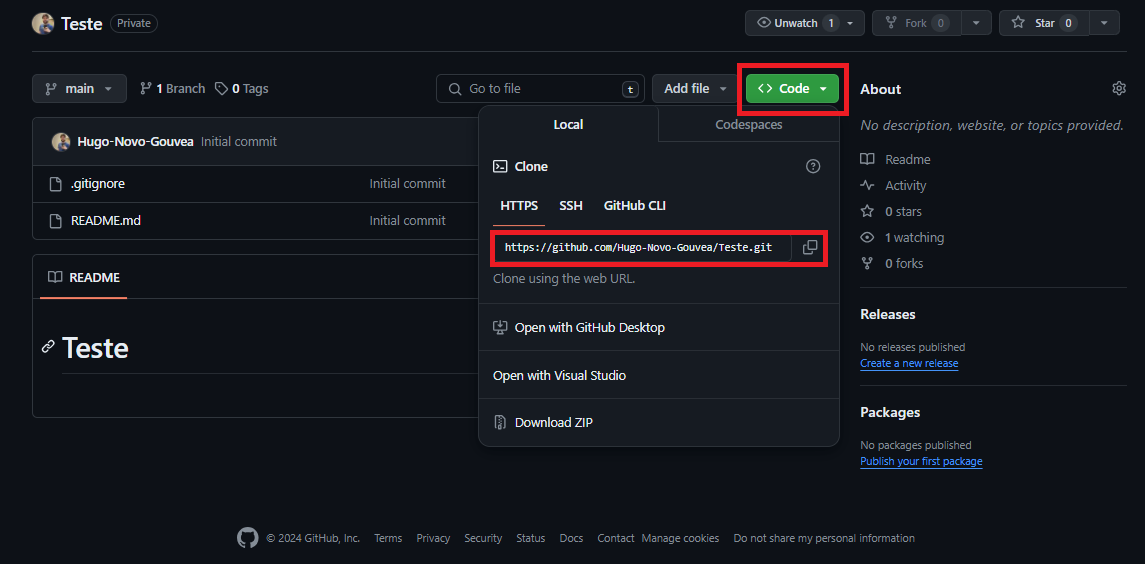Click Create a new release link
1145x564 pixels.
(908, 364)
